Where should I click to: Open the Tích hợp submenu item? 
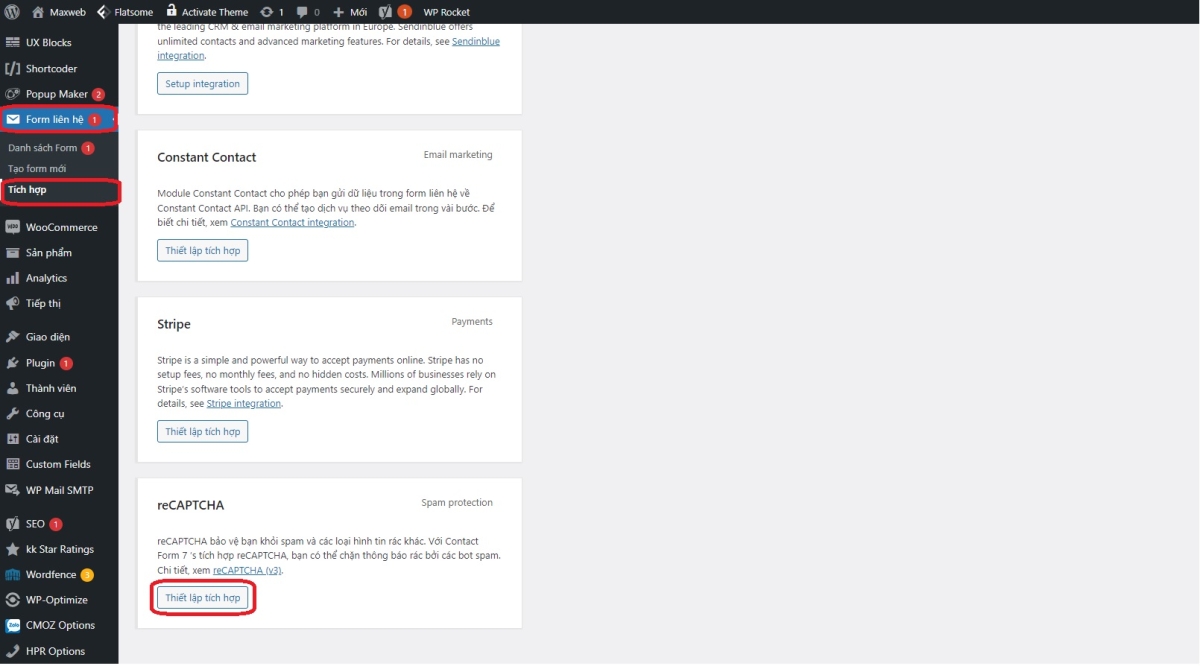pyautogui.click(x=27, y=190)
